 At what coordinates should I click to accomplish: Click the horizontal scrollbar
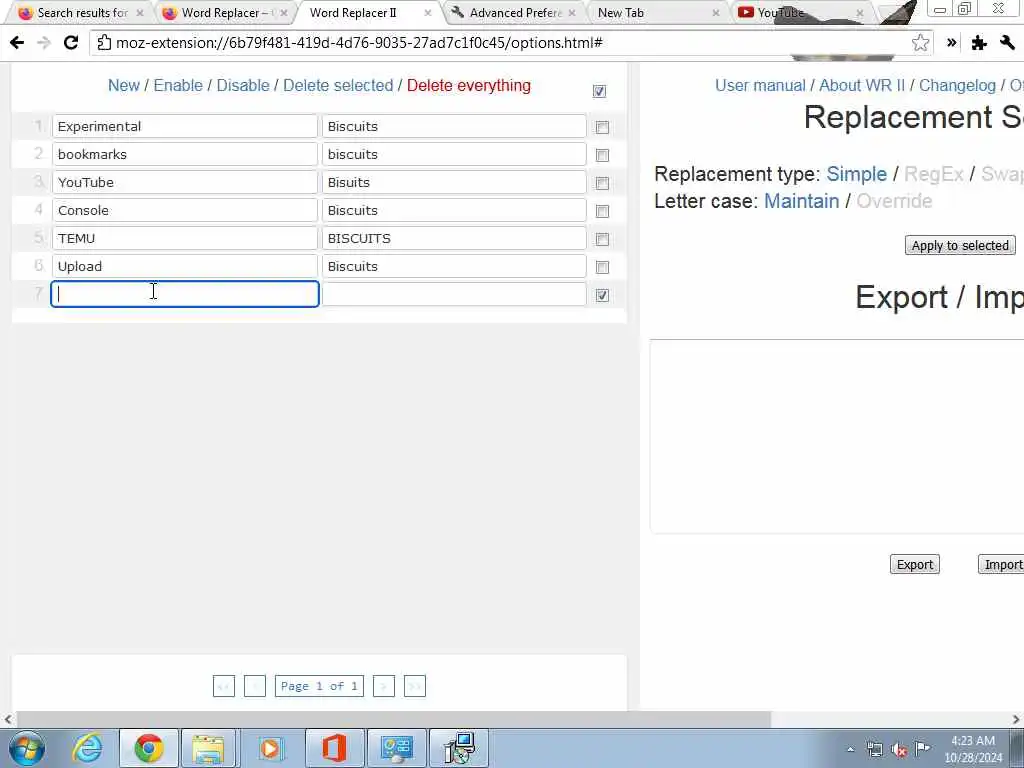tap(393, 720)
